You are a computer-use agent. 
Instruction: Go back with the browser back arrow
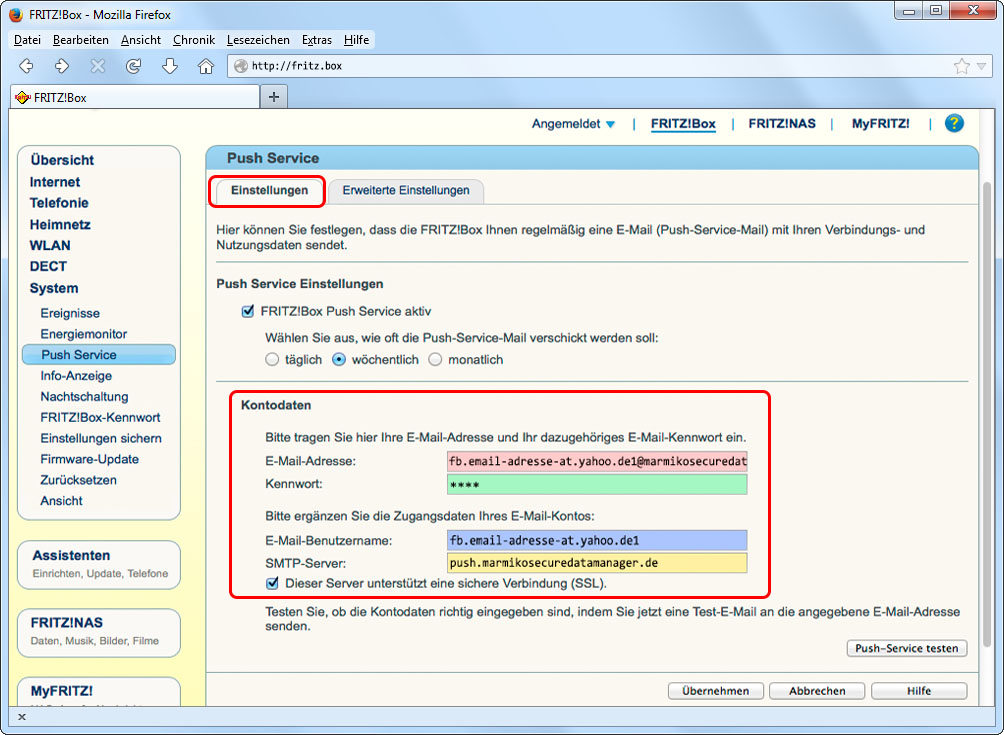click(26, 66)
